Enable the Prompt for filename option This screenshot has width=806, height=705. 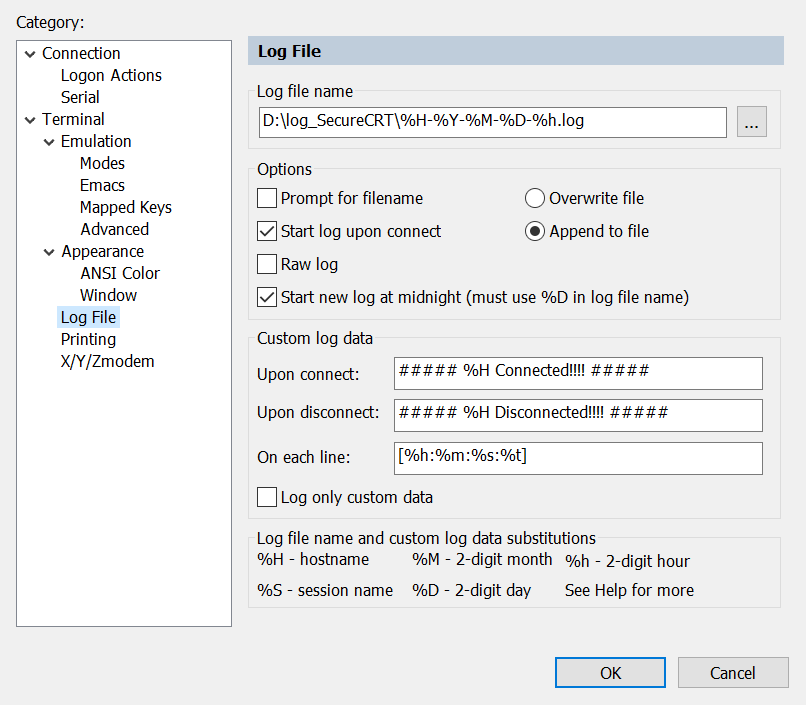[267, 198]
